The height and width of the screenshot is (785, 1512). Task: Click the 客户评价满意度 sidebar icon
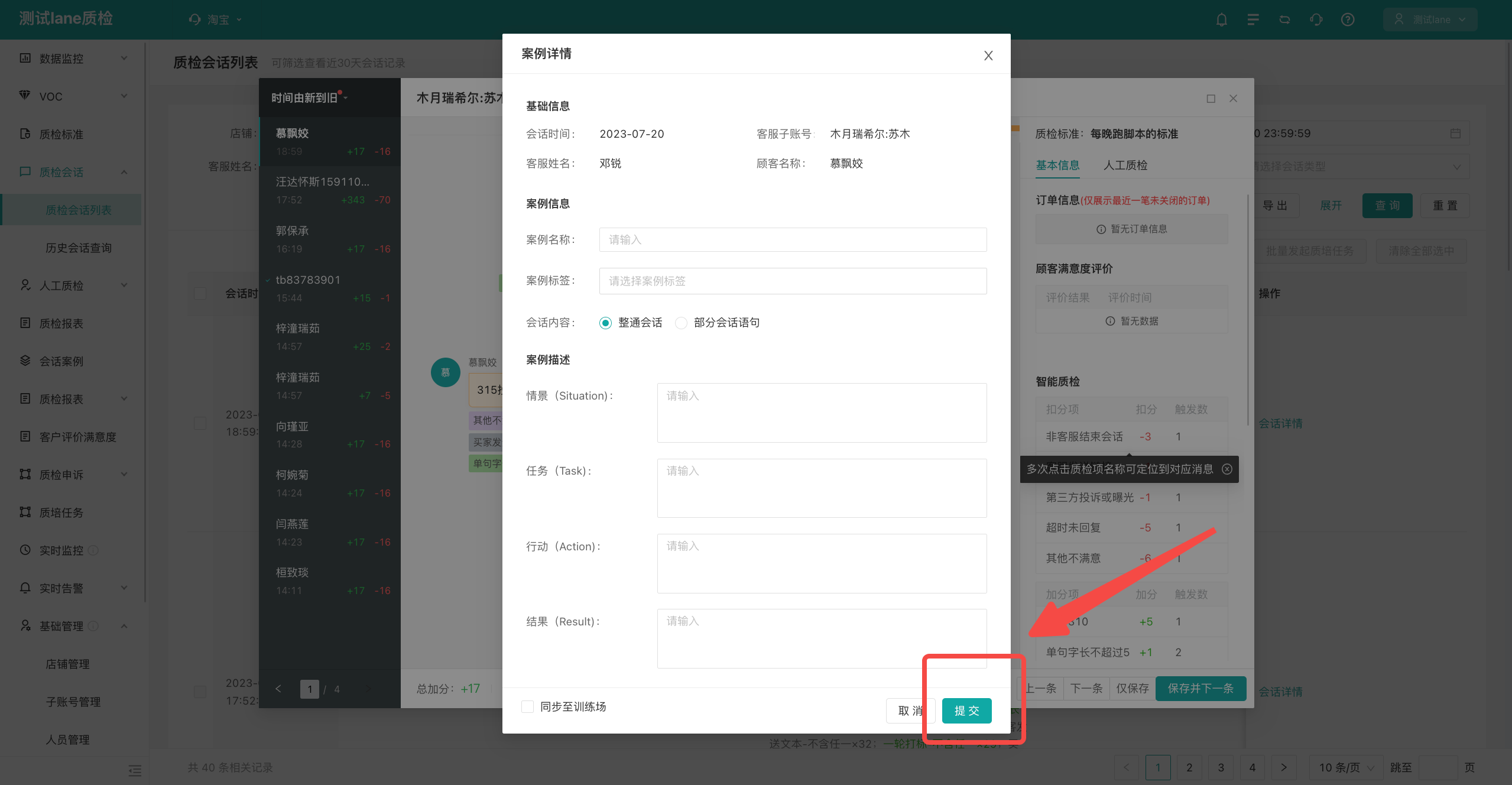click(x=25, y=436)
